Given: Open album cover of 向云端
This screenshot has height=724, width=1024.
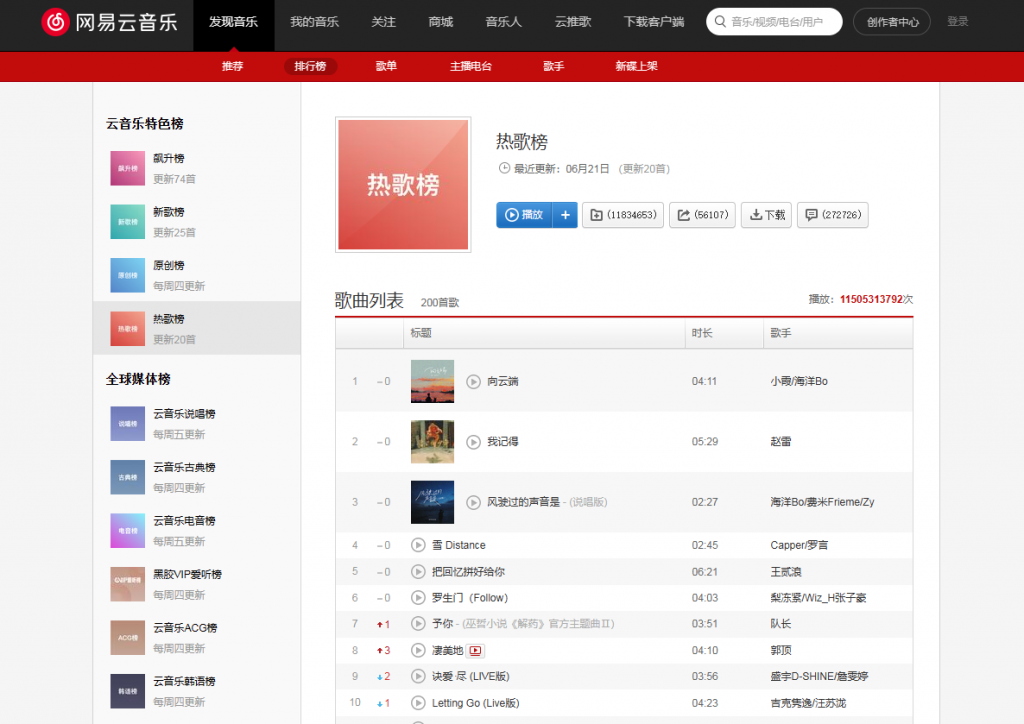Looking at the screenshot, I should point(432,381).
